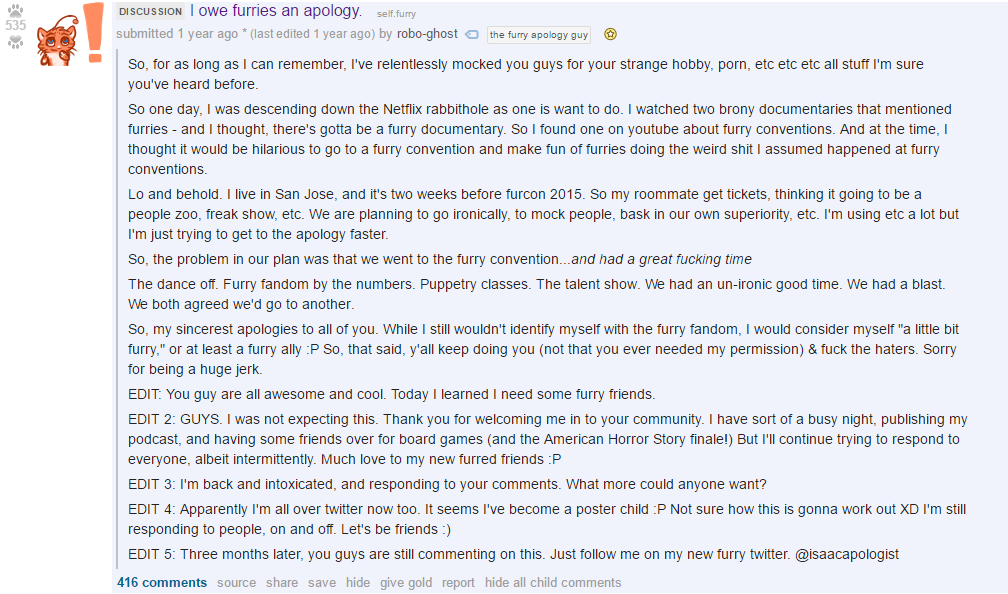Click the 'last edited 1 year ago' timestamp

click(x=312, y=34)
